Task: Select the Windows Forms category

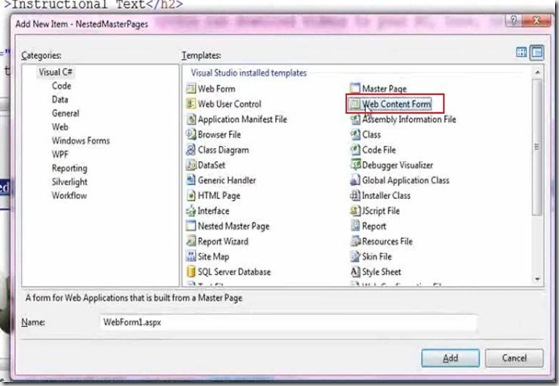Action: [x=81, y=141]
